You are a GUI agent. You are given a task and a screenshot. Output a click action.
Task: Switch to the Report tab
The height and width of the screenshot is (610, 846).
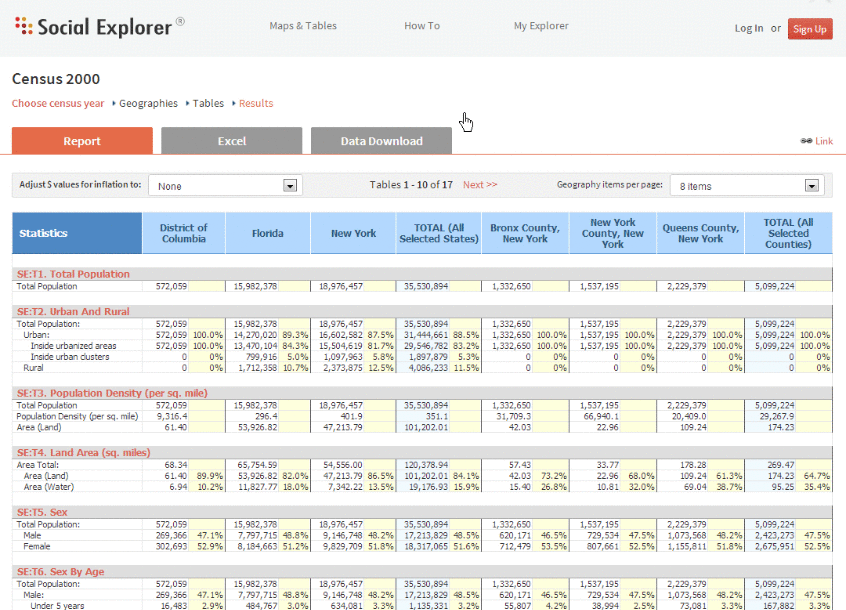pyautogui.click(x=82, y=141)
